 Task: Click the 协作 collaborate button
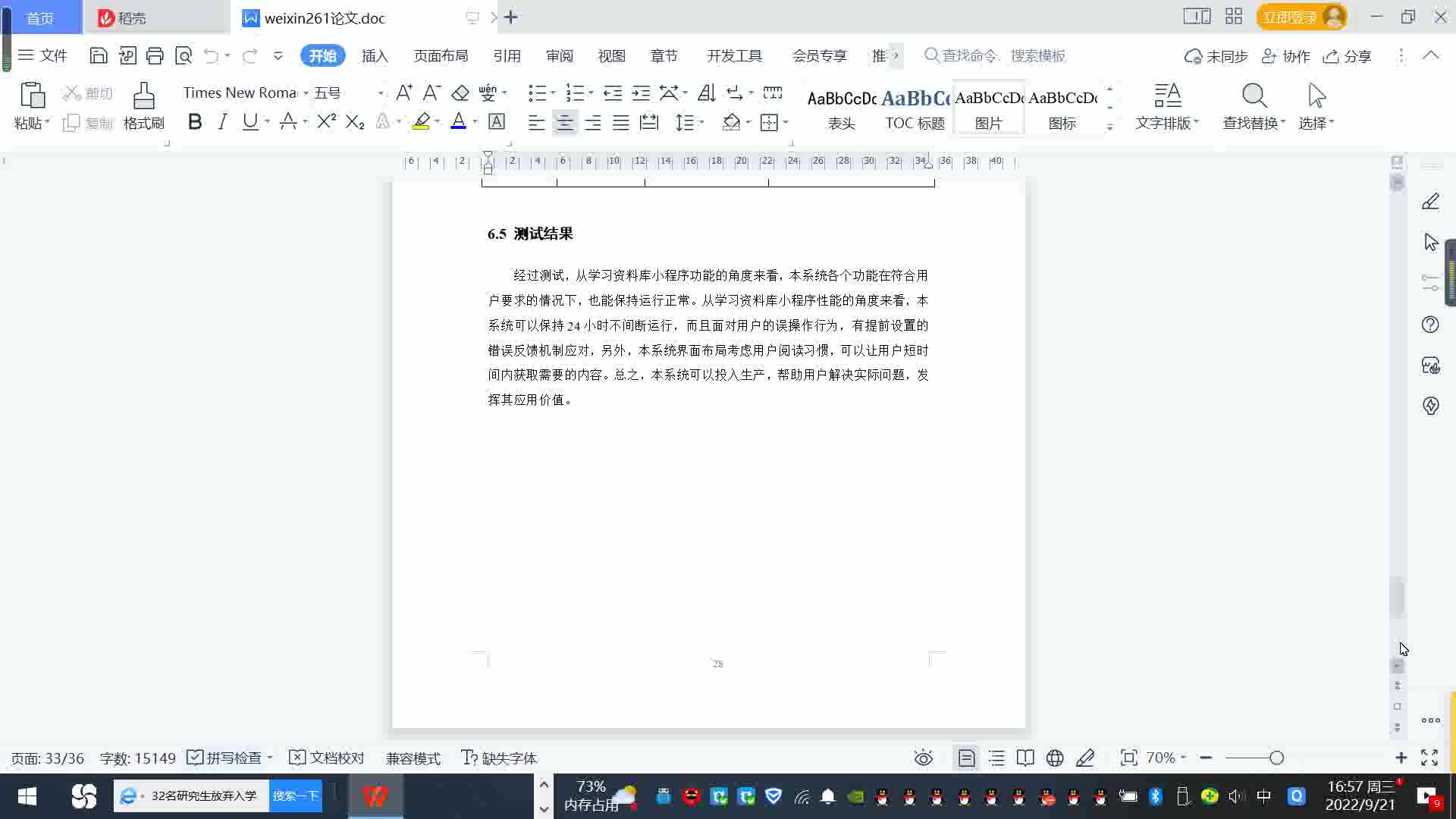1286,56
